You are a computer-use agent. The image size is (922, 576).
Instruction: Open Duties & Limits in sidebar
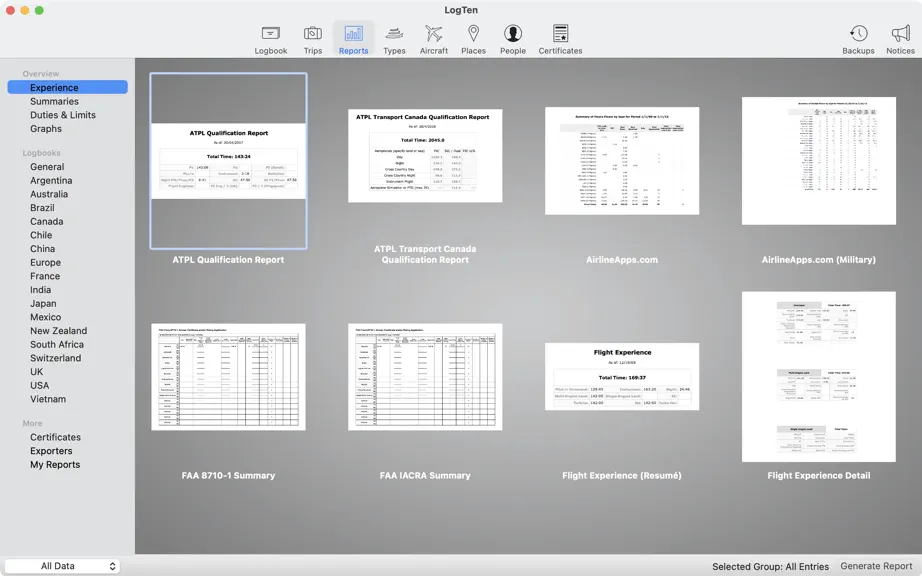tap(63, 115)
